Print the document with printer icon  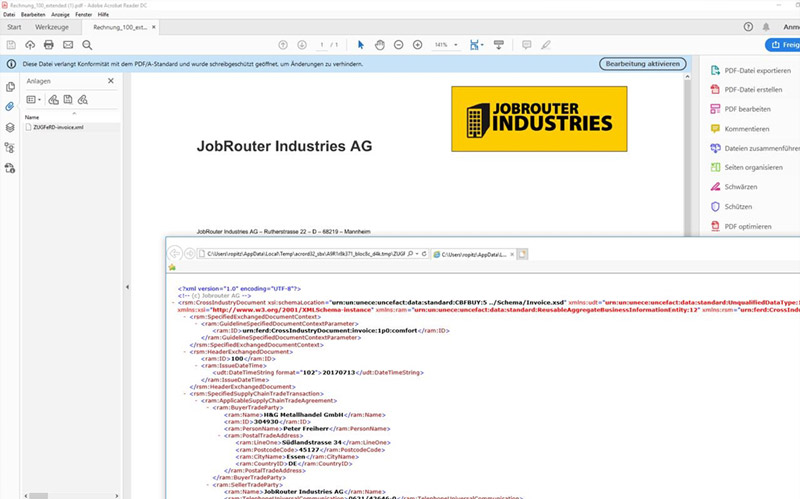pos(49,45)
